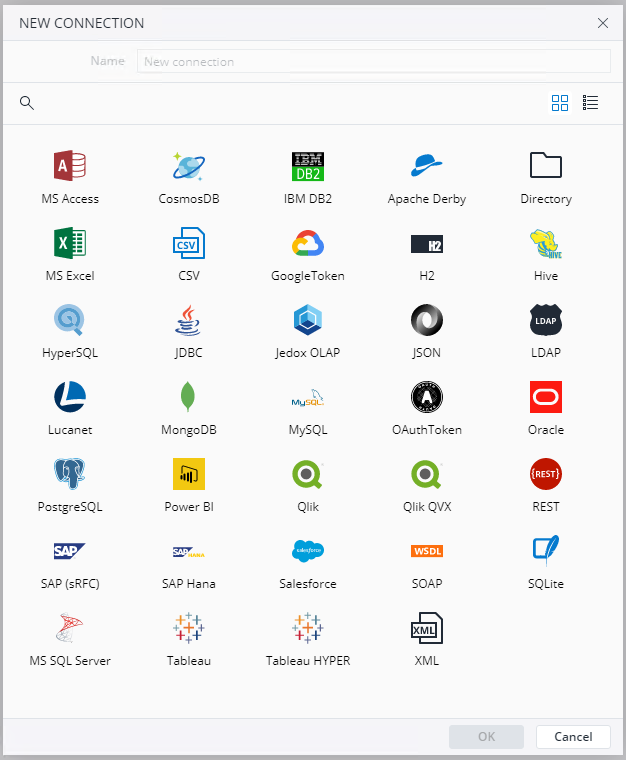
Task: Click the search magnifier icon
Action: 27,103
